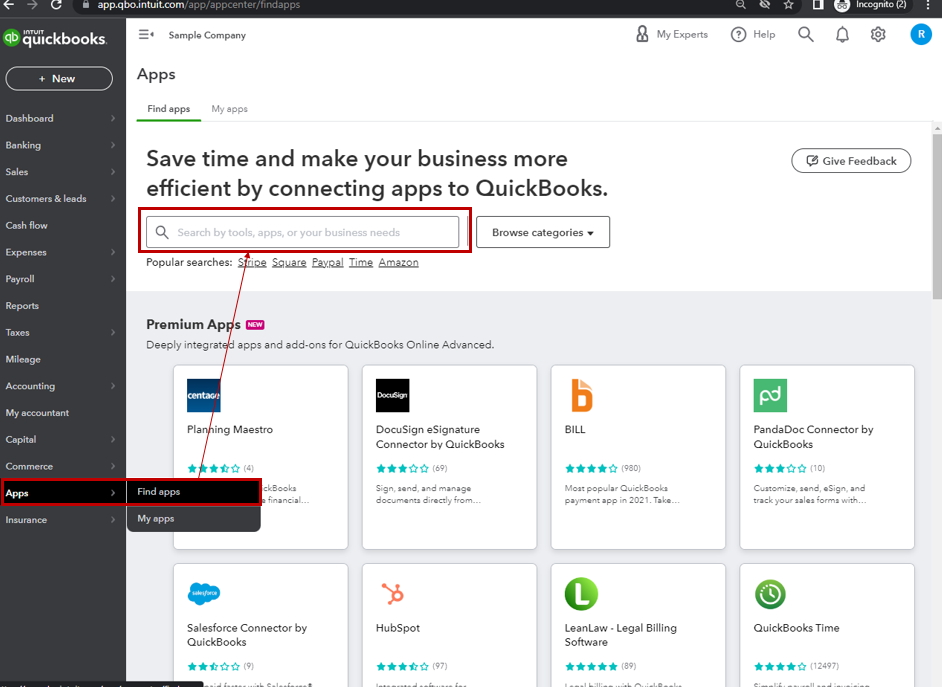The height and width of the screenshot is (687, 942).
Task: Expand the Expenses menu chevron
Action: (113, 252)
